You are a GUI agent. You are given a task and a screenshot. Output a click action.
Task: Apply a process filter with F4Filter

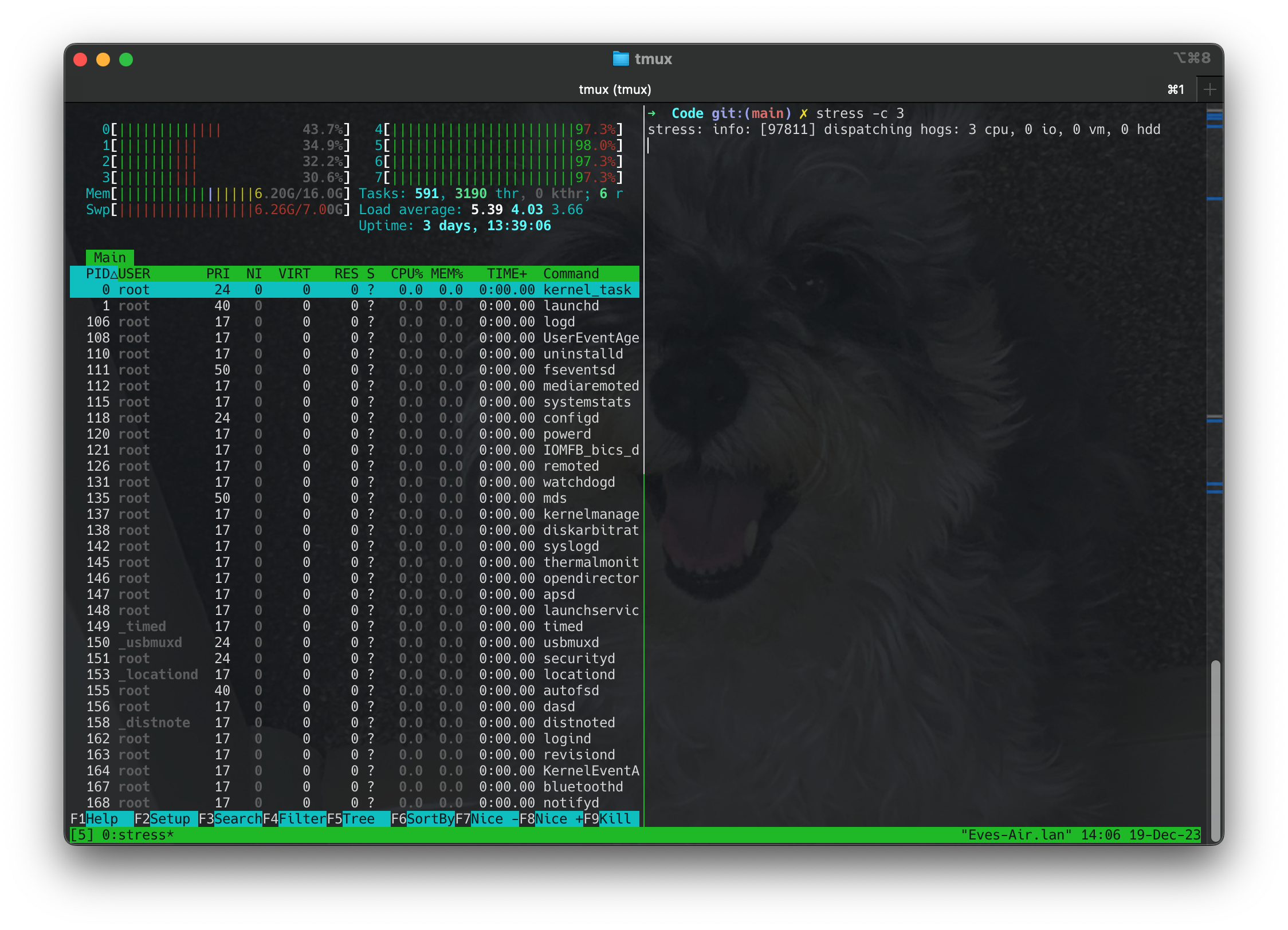point(296,819)
